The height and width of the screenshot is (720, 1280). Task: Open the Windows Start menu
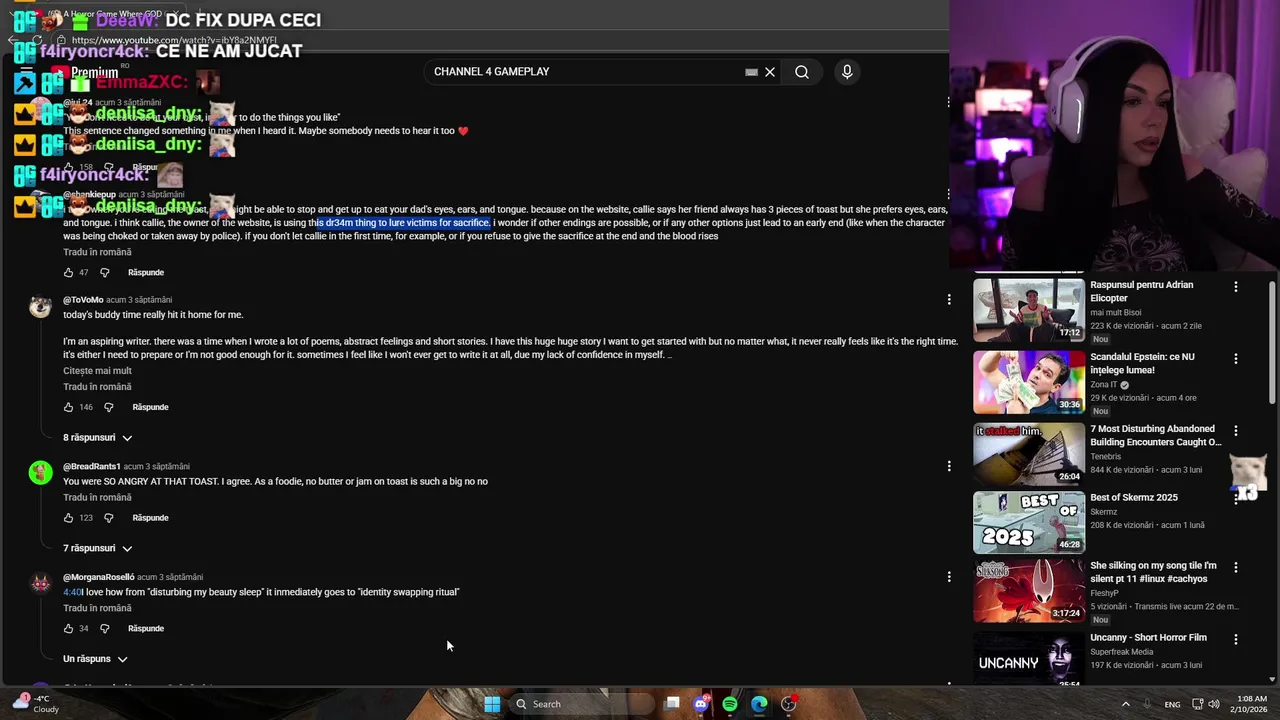(492, 704)
